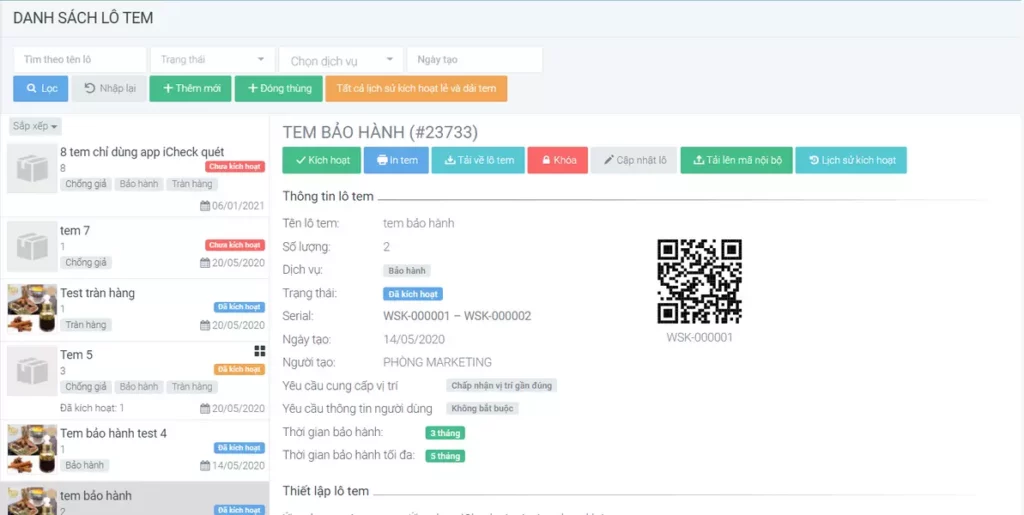Expand the Sắp xếp sort dropdown
Image resolution: width=1024 pixels, height=515 pixels.
(x=35, y=126)
